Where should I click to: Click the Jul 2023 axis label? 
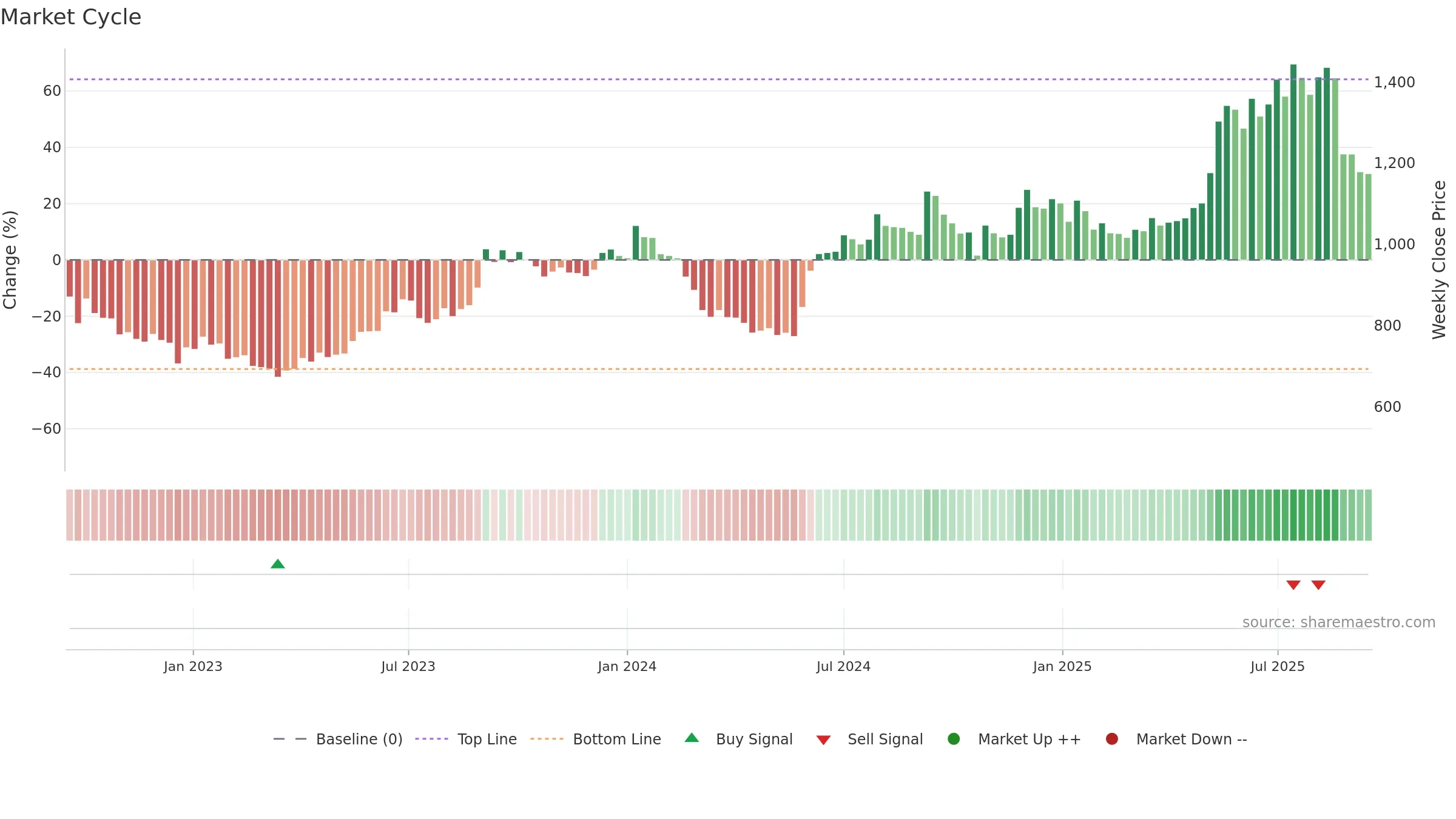click(x=408, y=667)
